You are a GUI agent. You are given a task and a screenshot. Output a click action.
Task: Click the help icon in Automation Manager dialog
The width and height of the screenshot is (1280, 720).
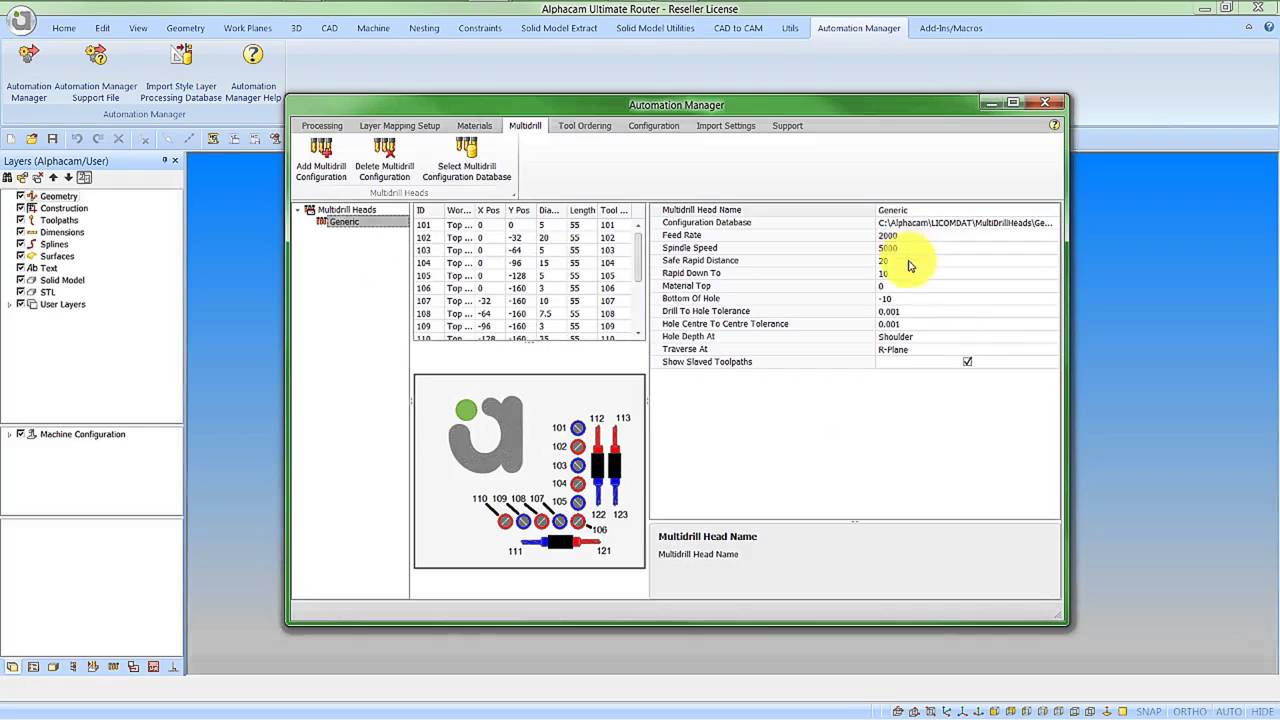click(x=1054, y=125)
